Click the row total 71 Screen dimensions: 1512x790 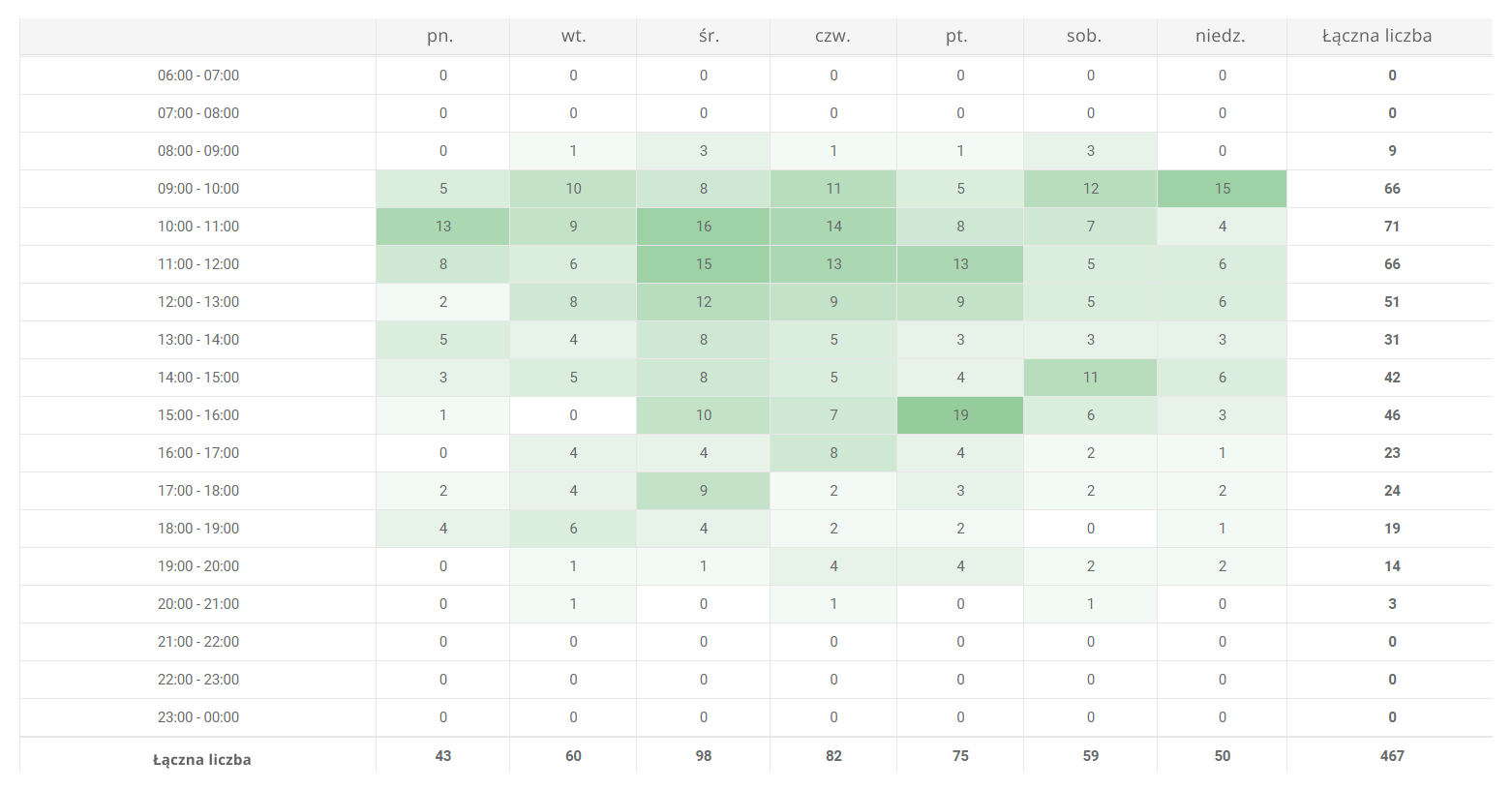click(x=1392, y=227)
